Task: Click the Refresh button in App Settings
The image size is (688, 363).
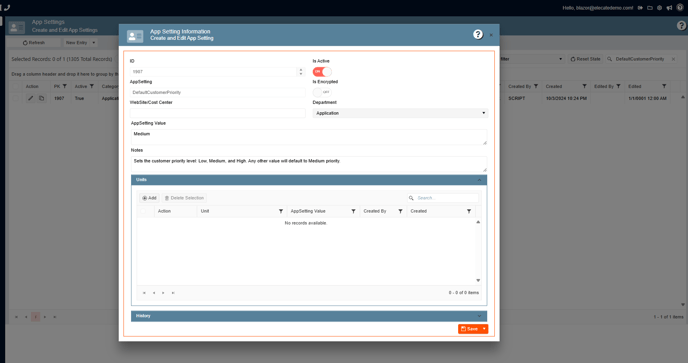Action: [x=34, y=43]
